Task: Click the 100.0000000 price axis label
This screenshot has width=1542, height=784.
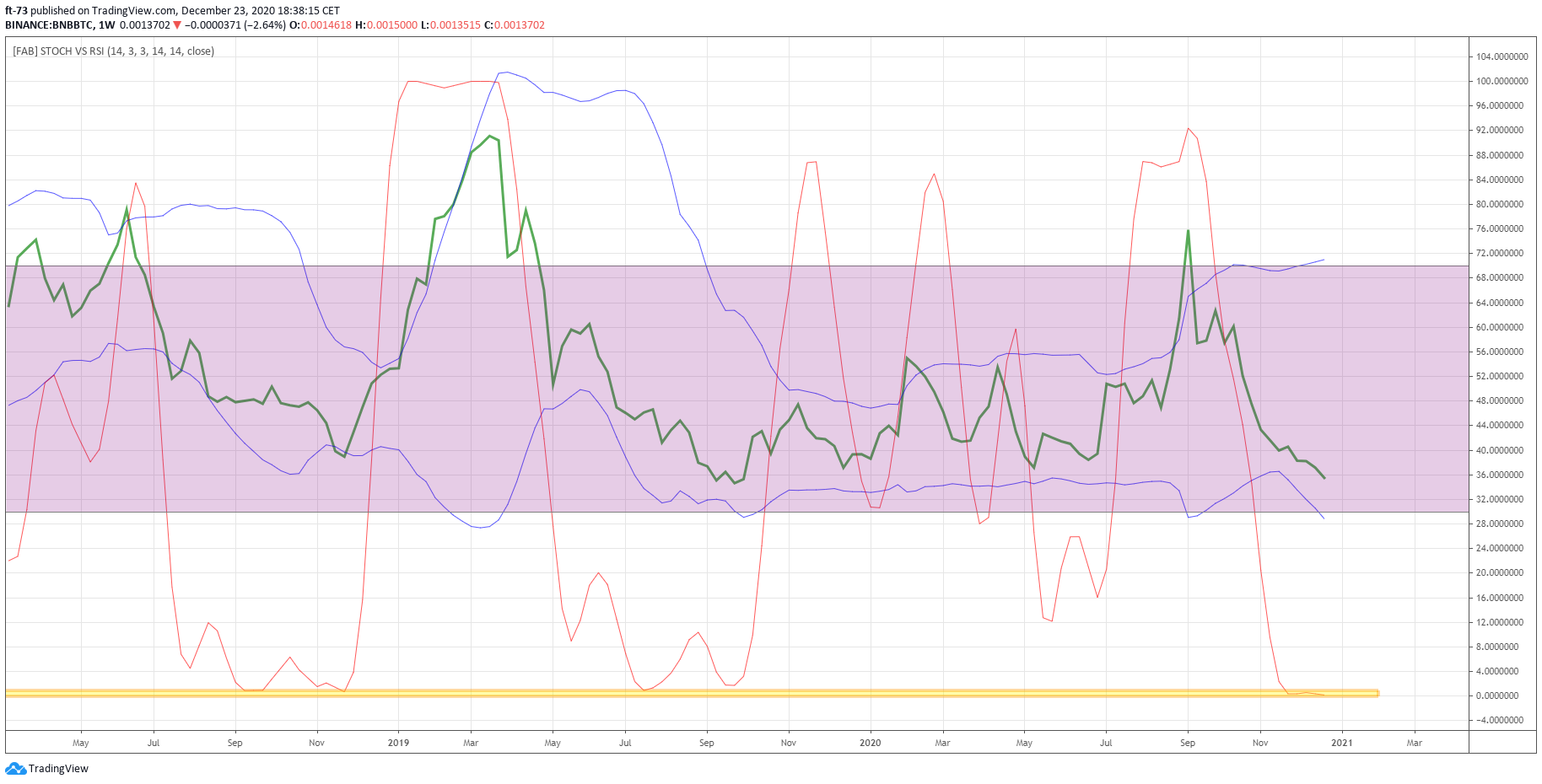Action: 1502,82
